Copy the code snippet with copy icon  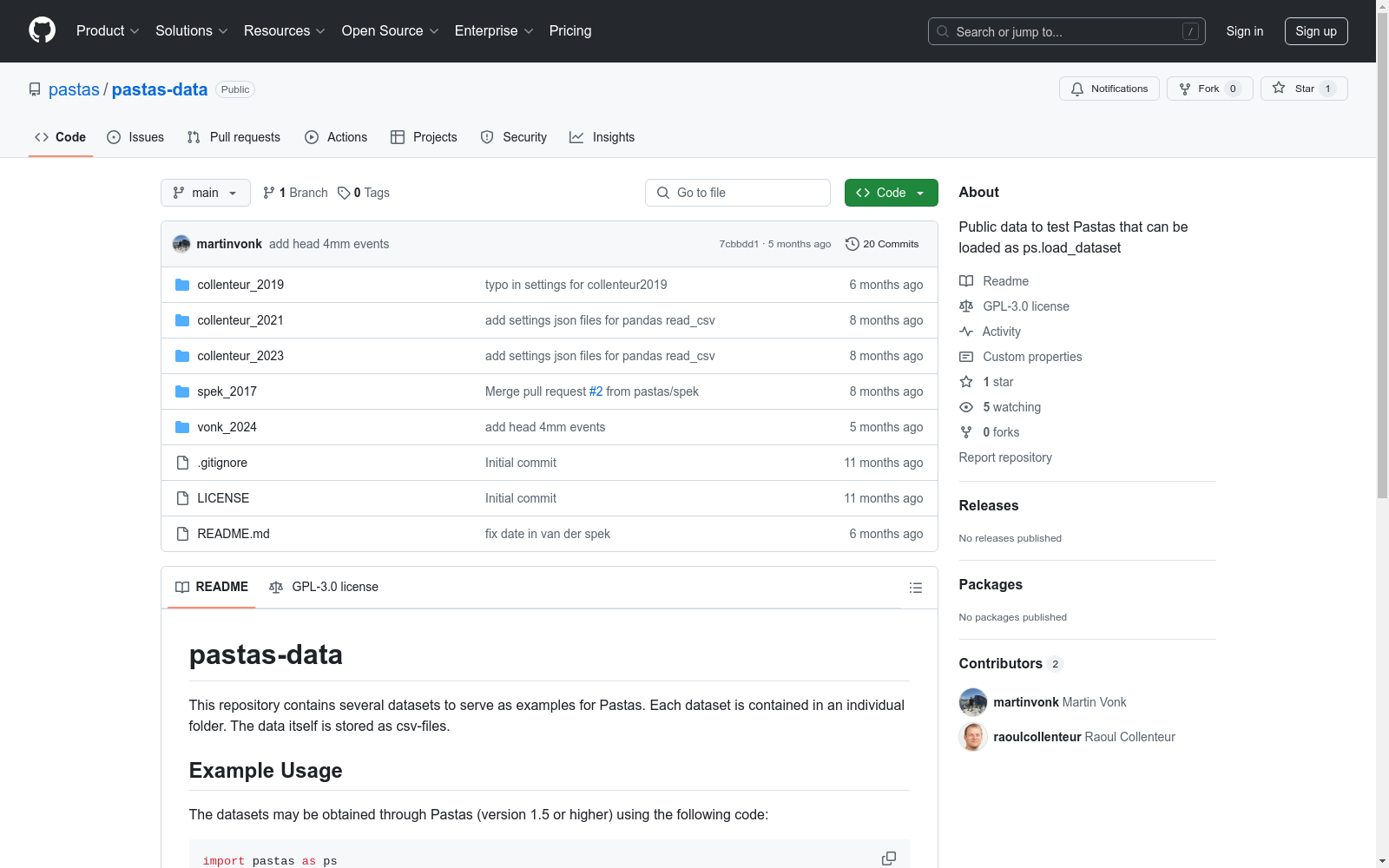click(889, 858)
